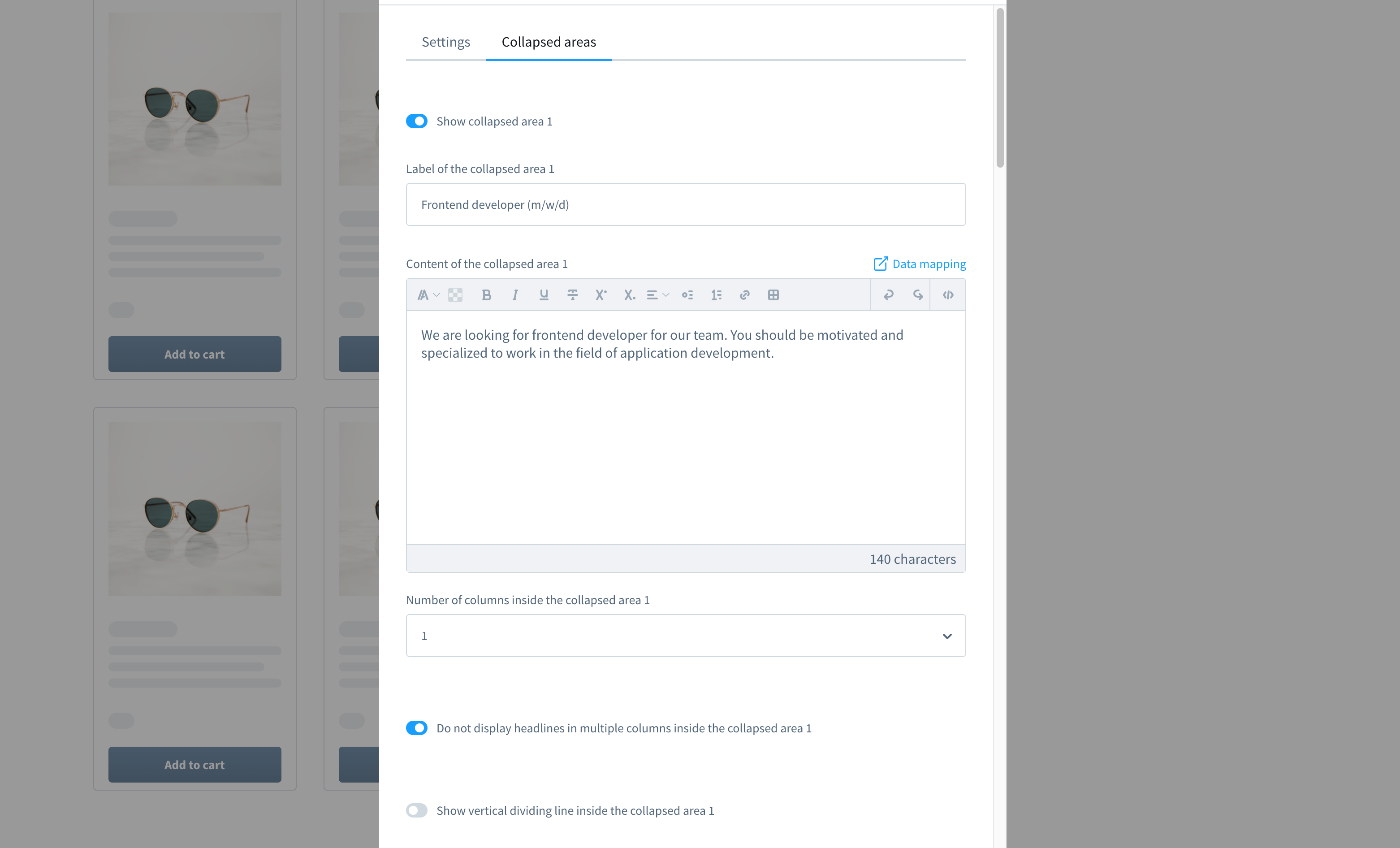Click the source code view icon
The height and width of the screenshot is (848, 1400).
pos(948,294)
